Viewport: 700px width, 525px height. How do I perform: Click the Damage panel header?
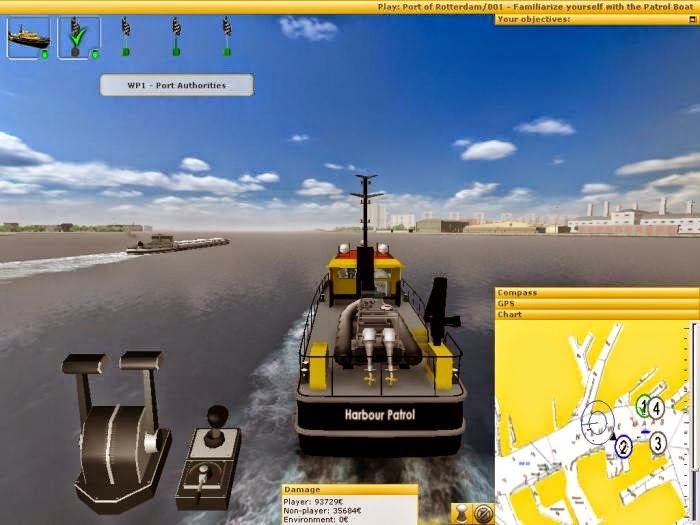tap(350, 490)
